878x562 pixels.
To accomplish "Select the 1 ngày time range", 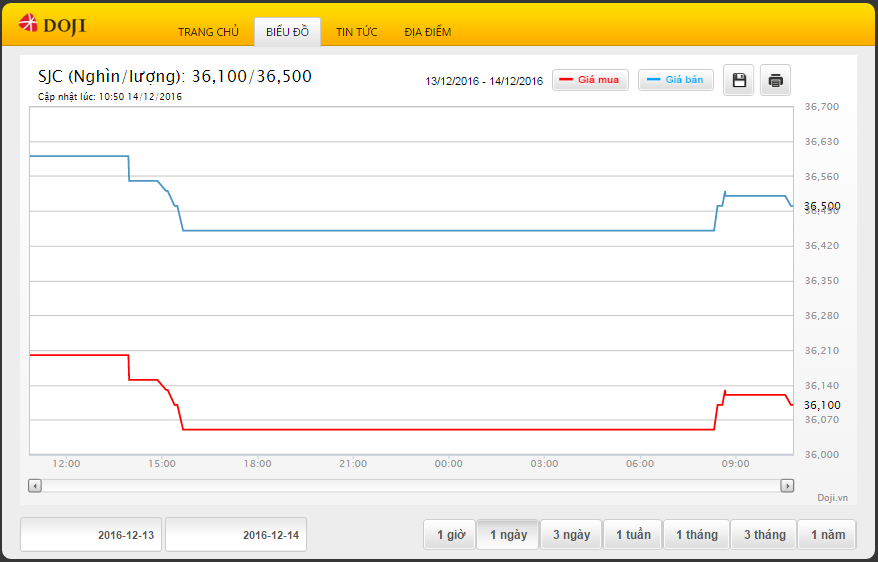I will point(508,535).
